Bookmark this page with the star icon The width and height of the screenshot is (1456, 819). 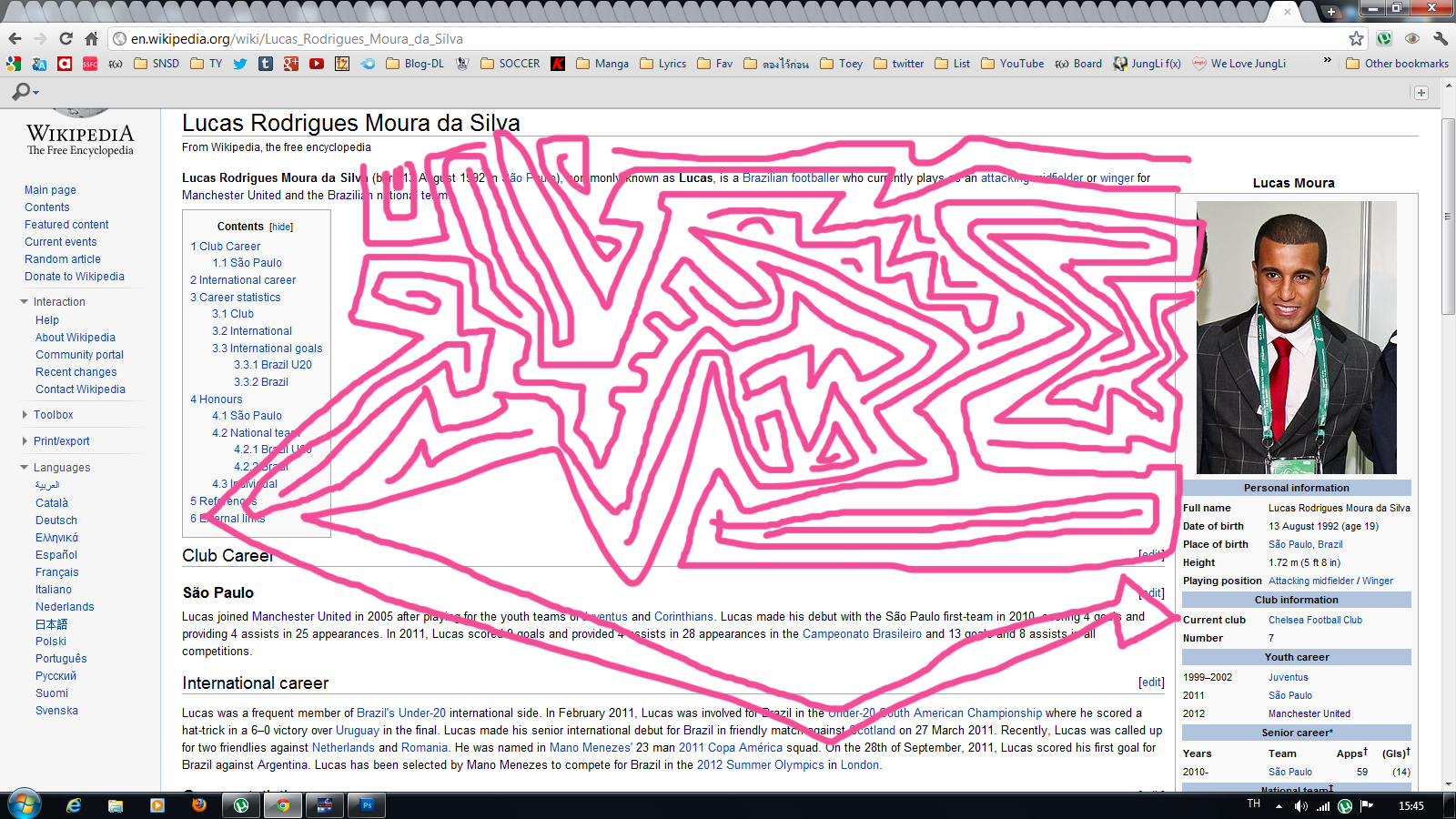[1356, 38]
